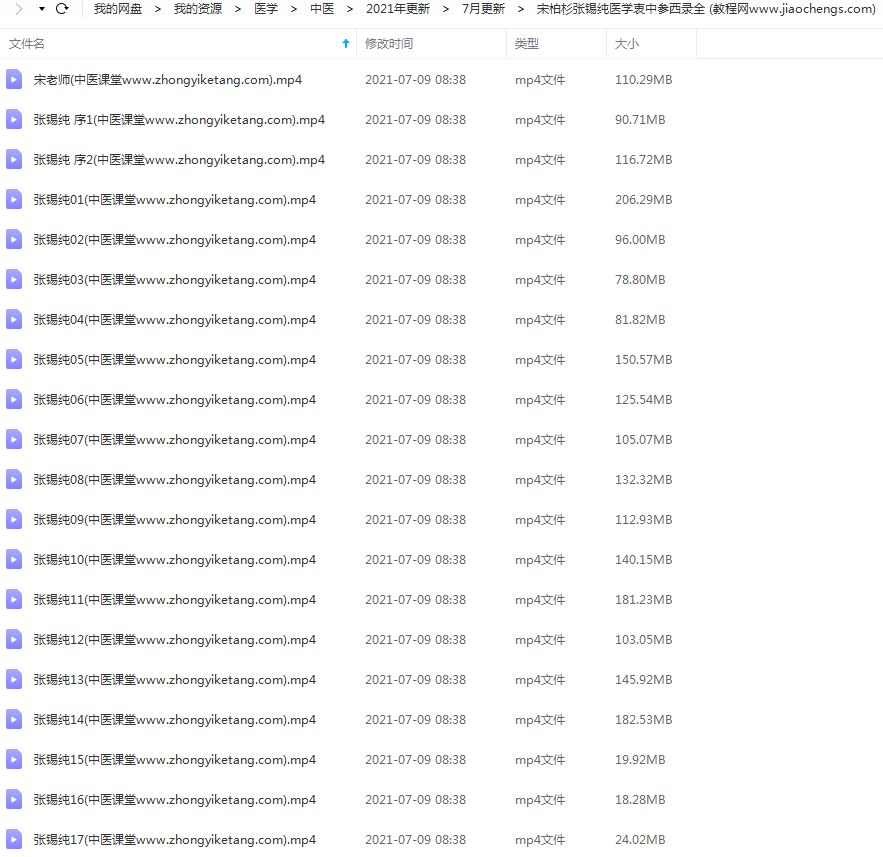Click the video icon for 宋老师 mp4 file

(x=14, y=79)
